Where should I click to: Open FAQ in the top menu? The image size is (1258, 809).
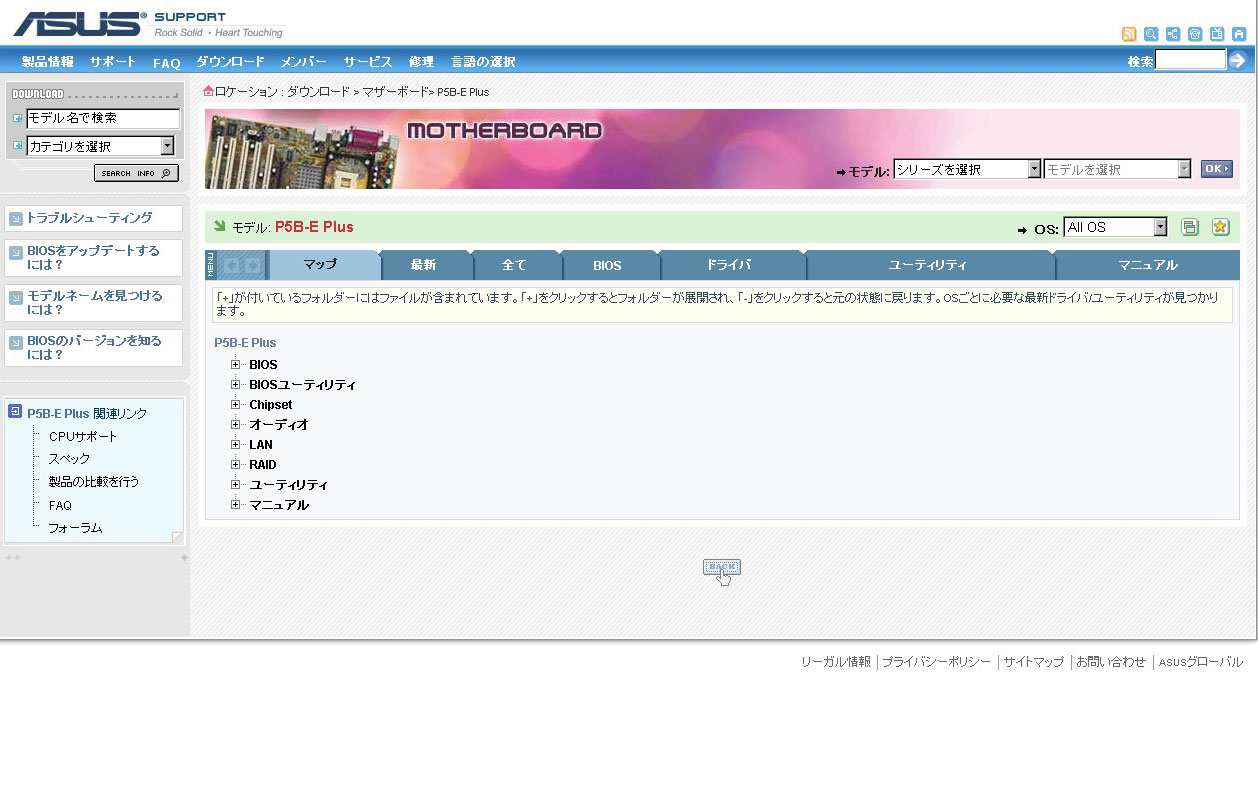[167, 62]
